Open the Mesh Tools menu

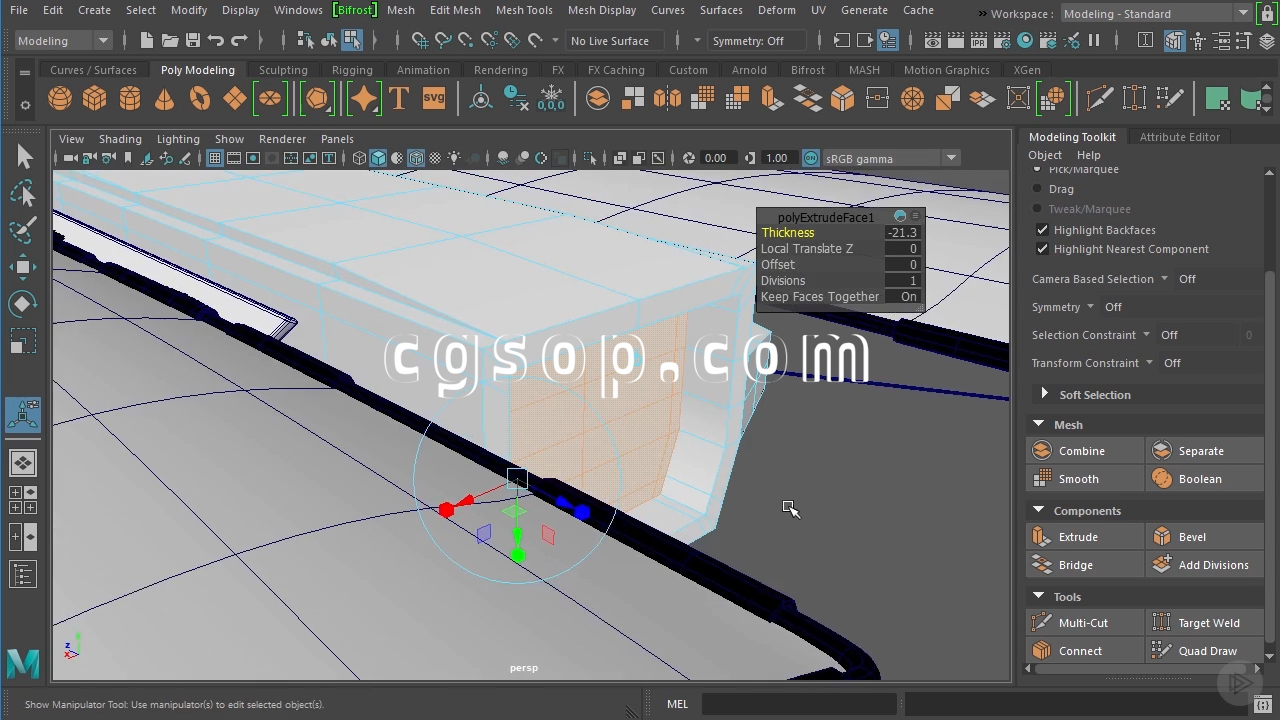524,10
